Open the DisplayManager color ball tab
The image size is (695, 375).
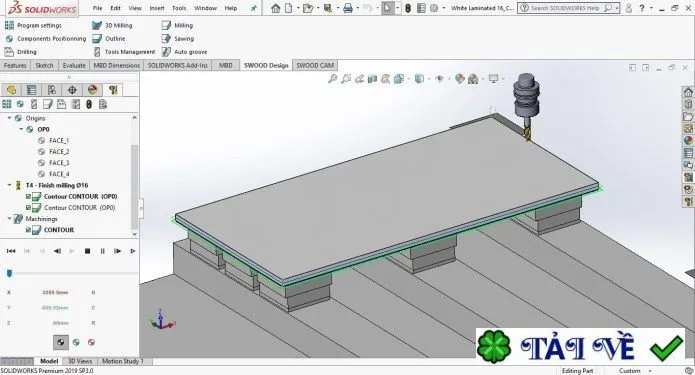coord(93,90)
